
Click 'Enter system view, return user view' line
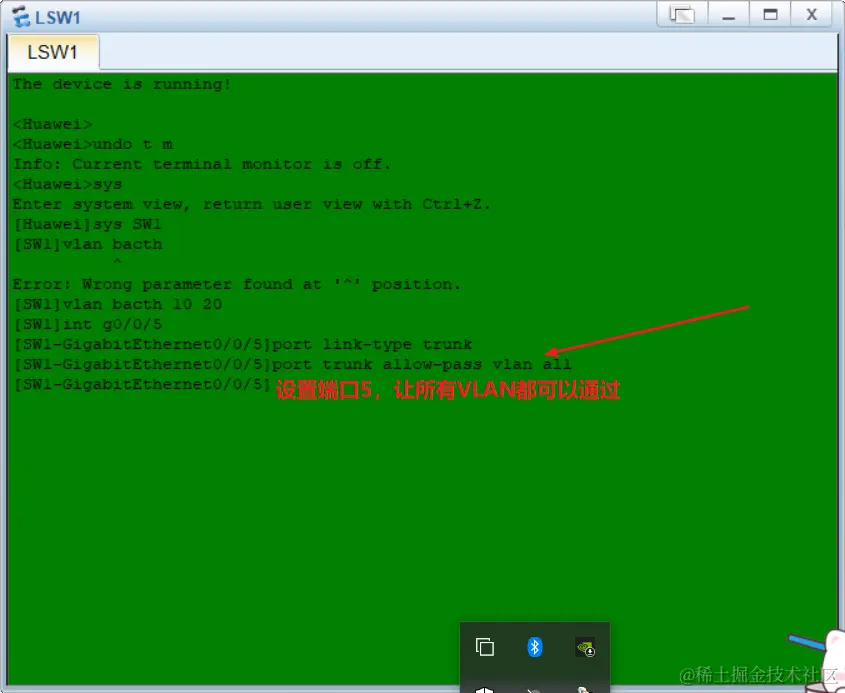click(252, 204)
